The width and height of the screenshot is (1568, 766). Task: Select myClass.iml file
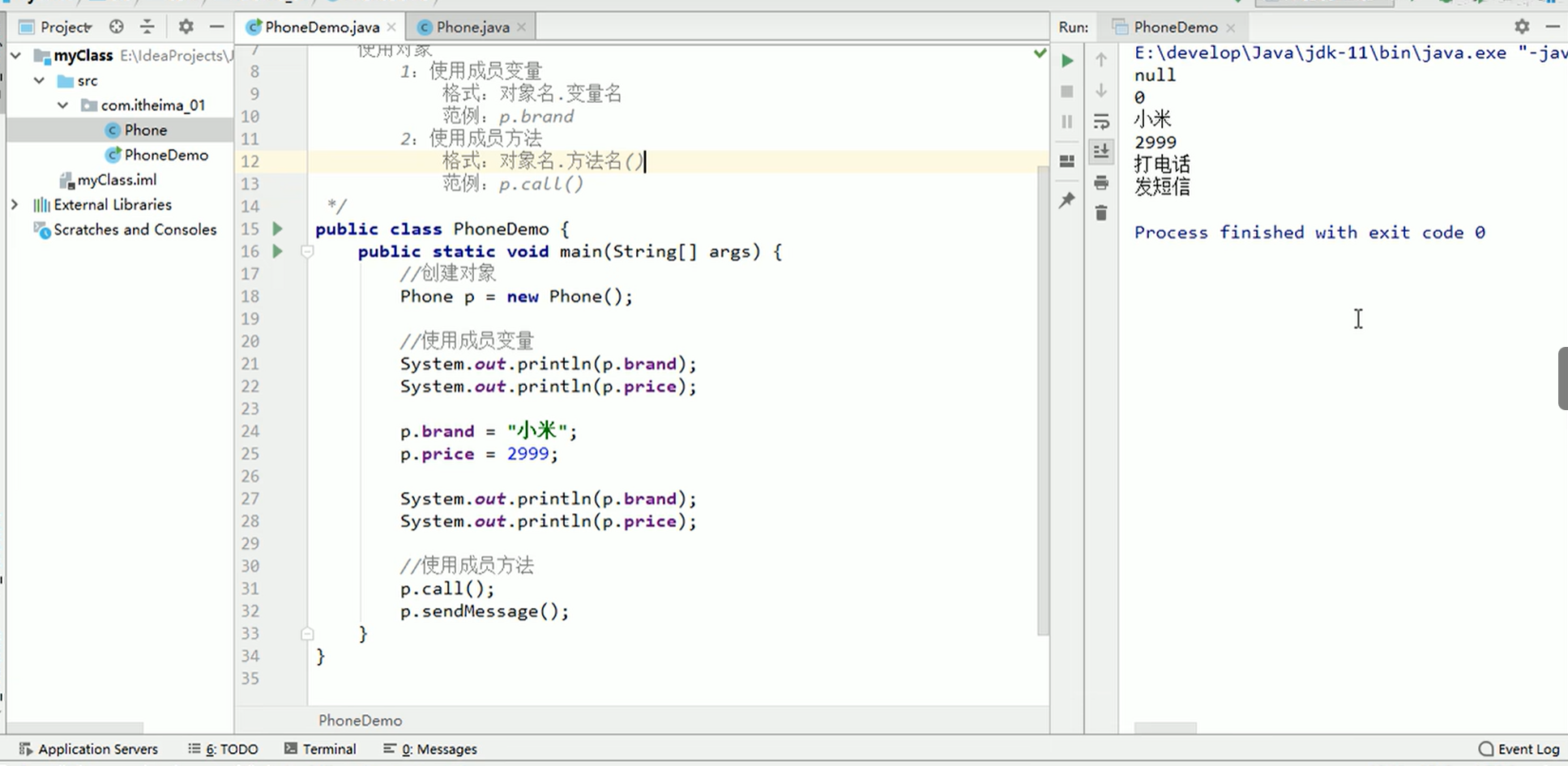(x=108, y=180)
